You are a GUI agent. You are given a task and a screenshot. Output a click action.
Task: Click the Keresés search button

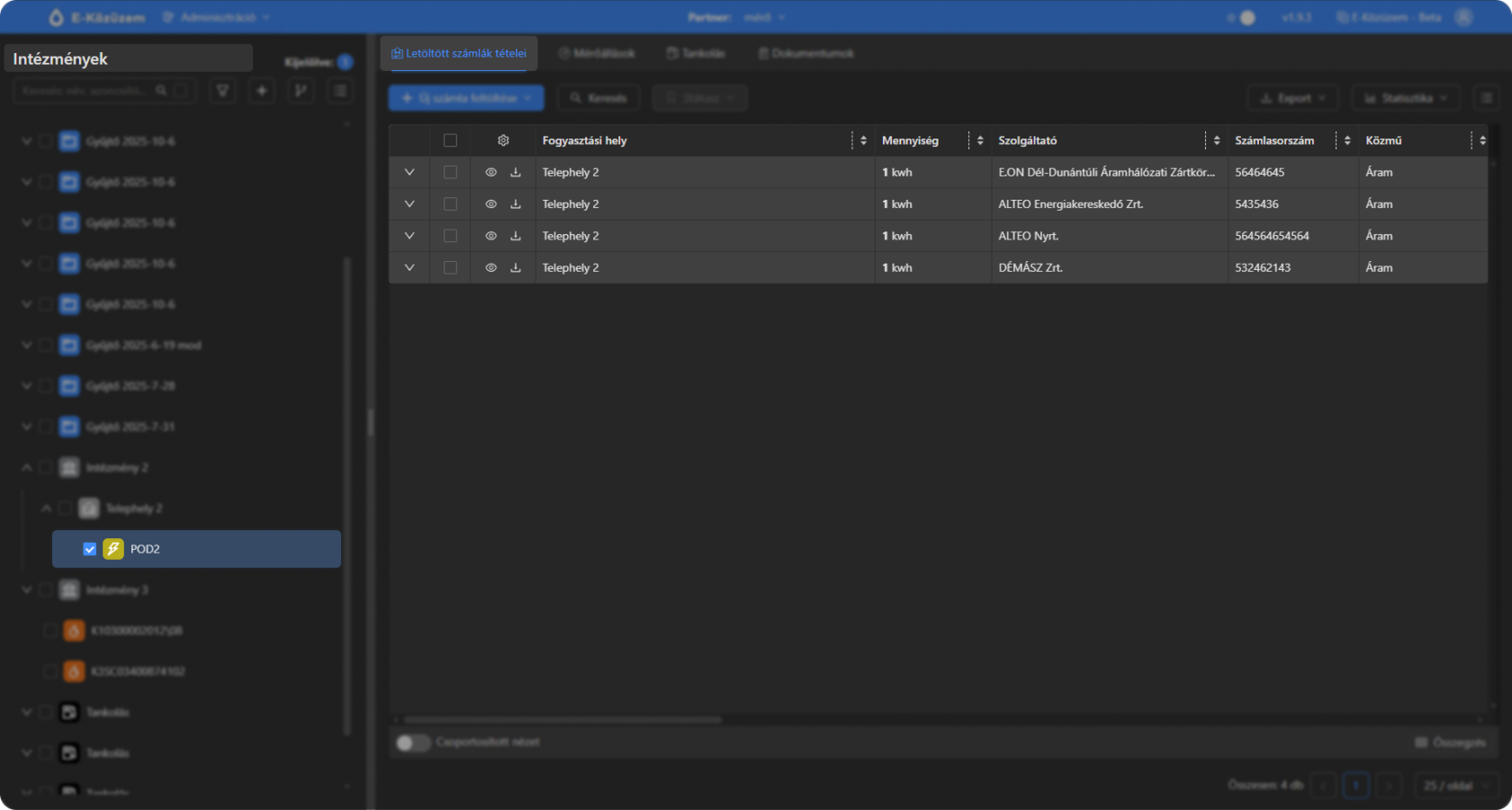pos(598,98)
